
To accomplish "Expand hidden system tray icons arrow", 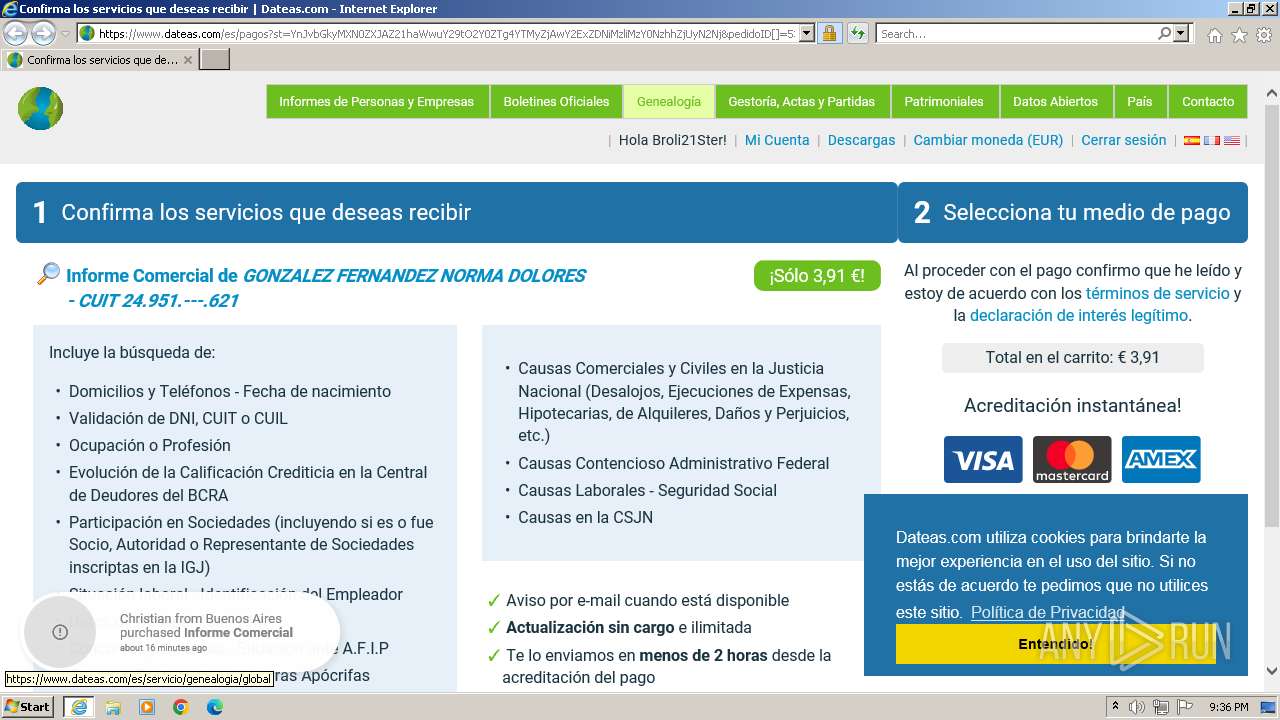I will pos(1115,707).
